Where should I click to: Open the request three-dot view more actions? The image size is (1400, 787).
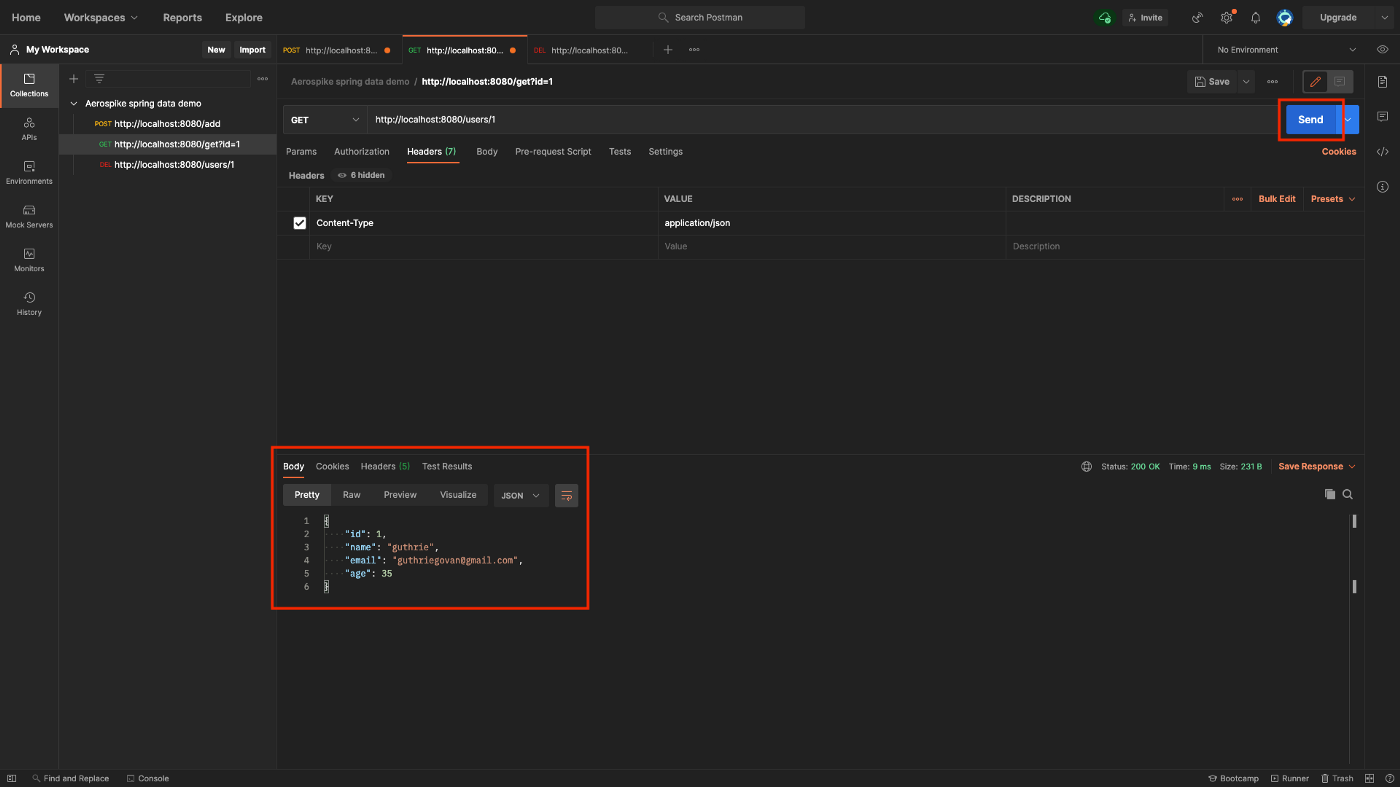pyautogui.click(x=1272, y=81)
